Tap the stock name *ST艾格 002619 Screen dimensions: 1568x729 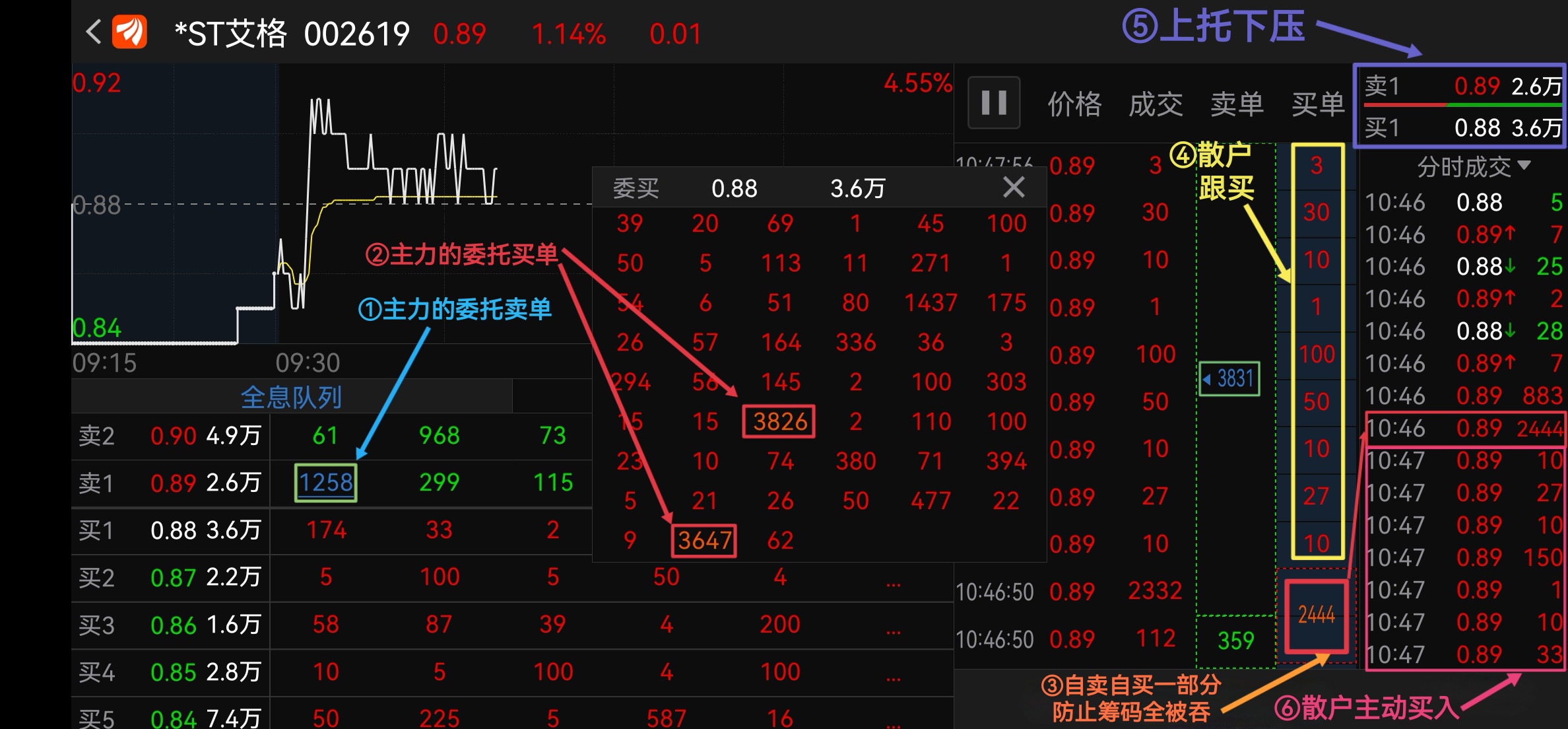[292, 33]
